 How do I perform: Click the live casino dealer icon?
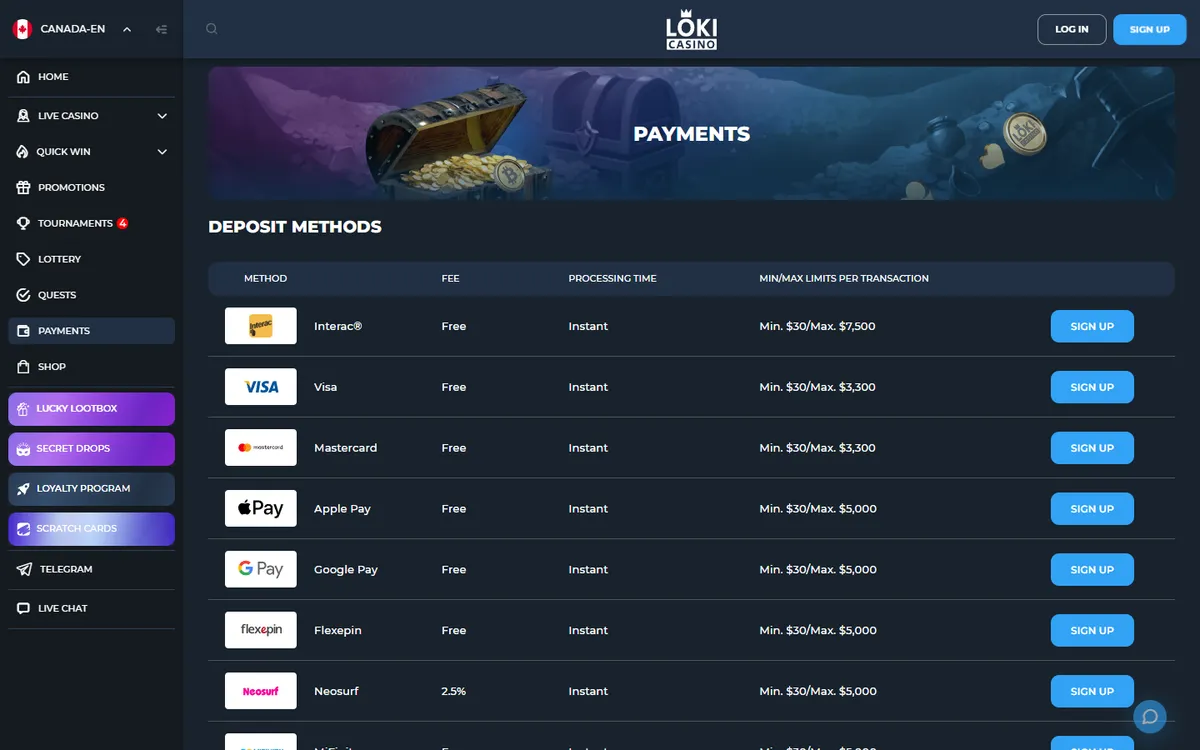[24, 116]
